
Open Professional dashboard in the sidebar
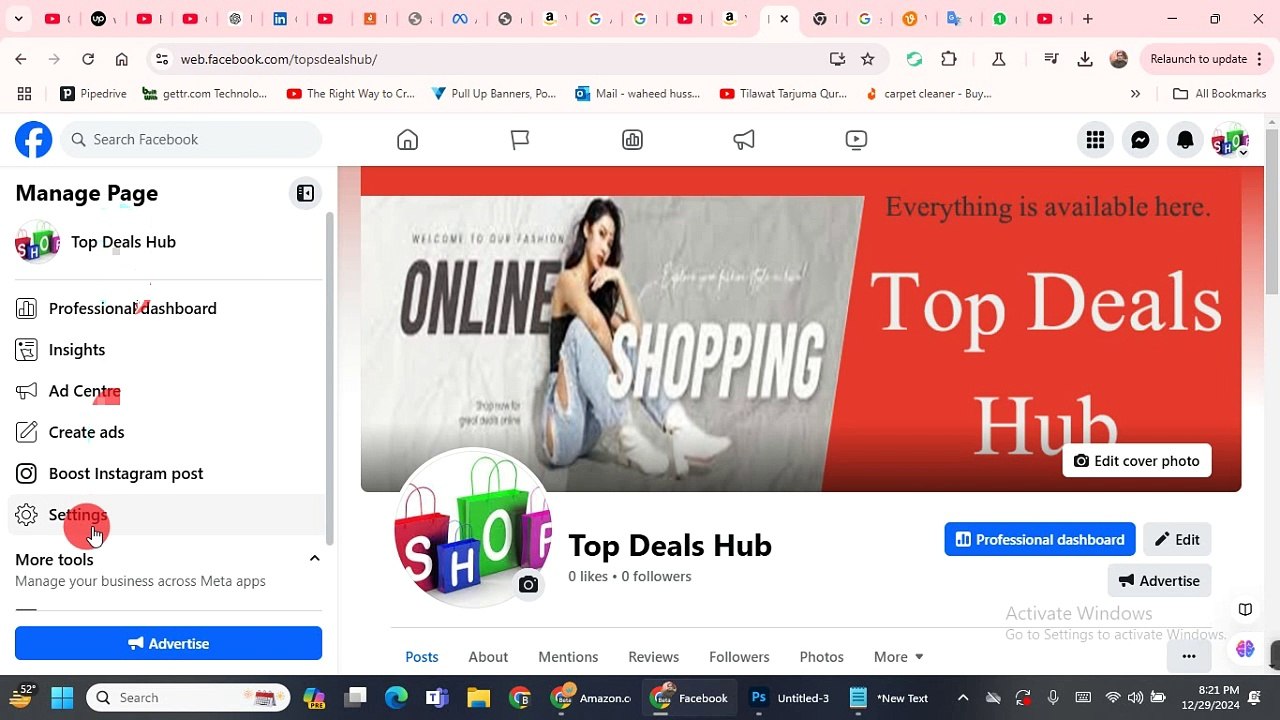click(x=166, y=308)
